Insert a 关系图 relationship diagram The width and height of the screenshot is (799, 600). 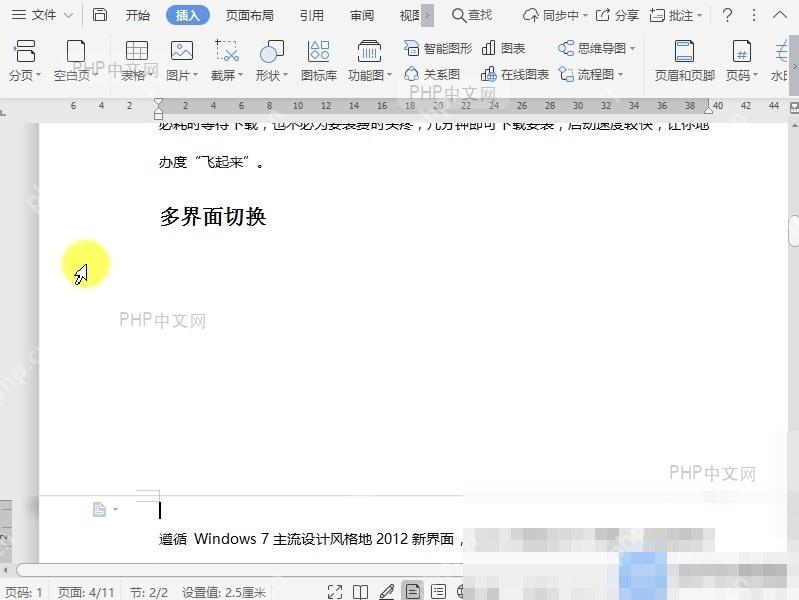[432, 74]
